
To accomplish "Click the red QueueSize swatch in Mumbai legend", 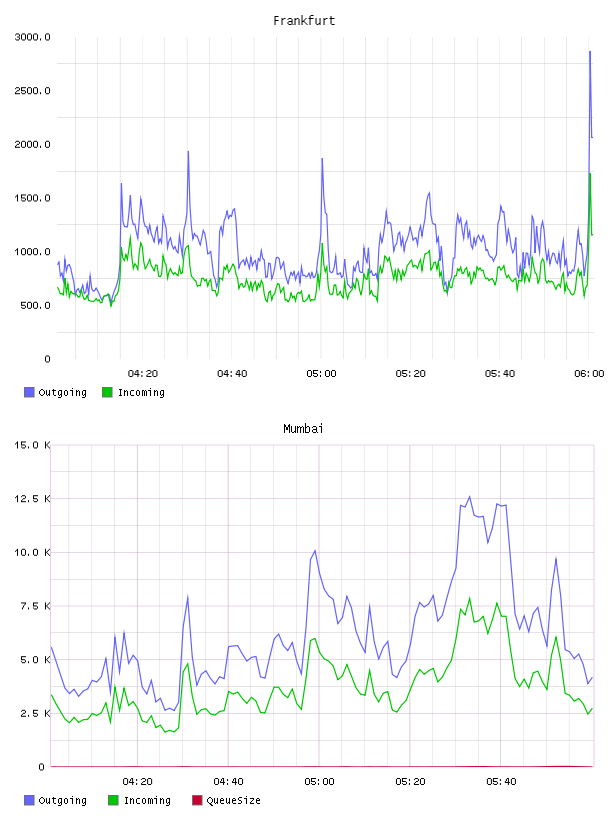I will [197, 800].
